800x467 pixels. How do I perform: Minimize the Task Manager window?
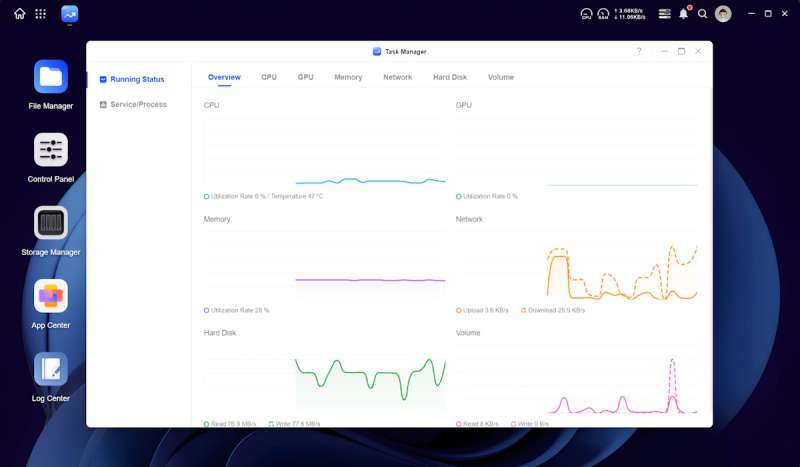(x=664, y=51)
